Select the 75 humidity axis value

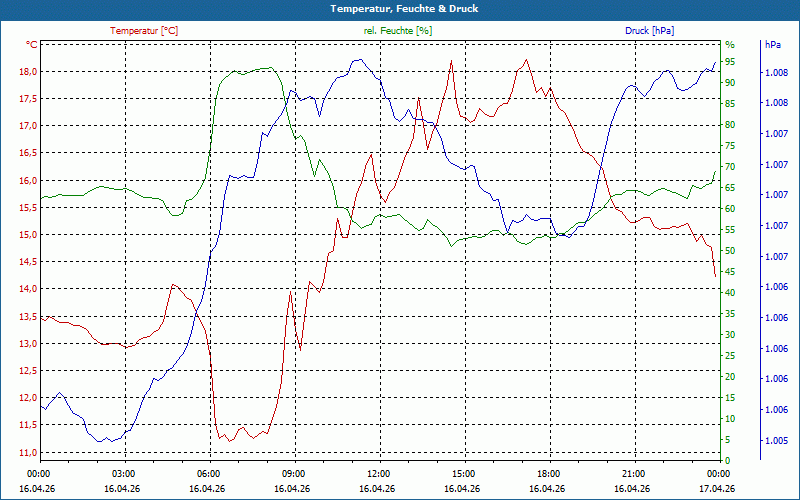click(730, 145)
